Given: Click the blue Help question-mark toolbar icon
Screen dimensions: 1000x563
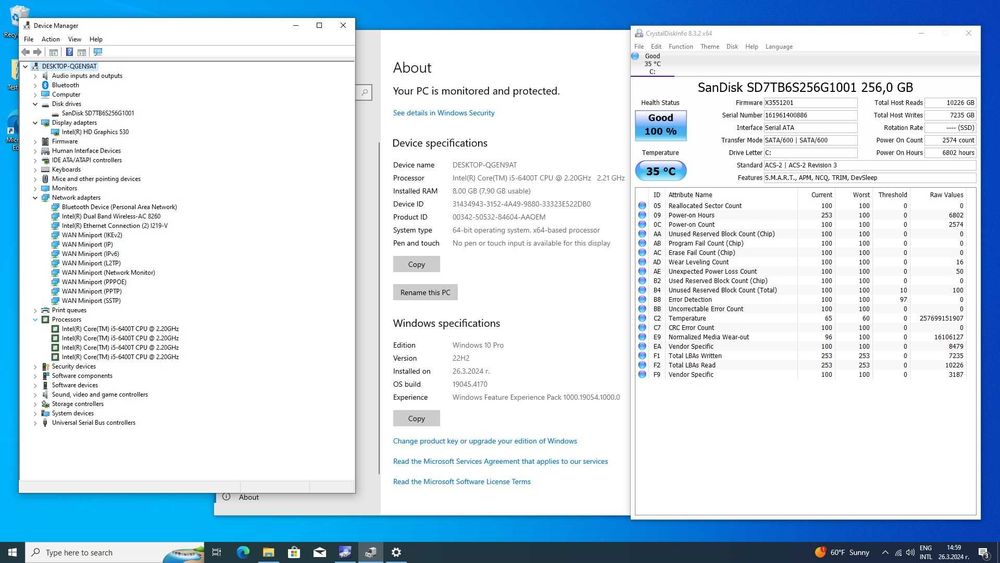Looking at the screenshot, I should (x=69, y=52).
